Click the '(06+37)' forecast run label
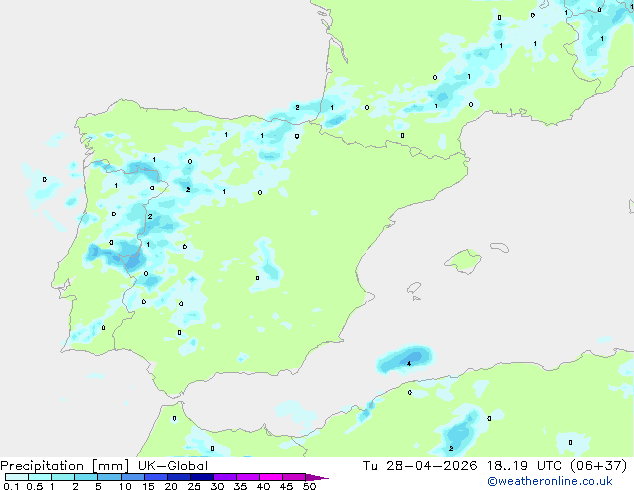634x490 pixels. click(598, 466)
